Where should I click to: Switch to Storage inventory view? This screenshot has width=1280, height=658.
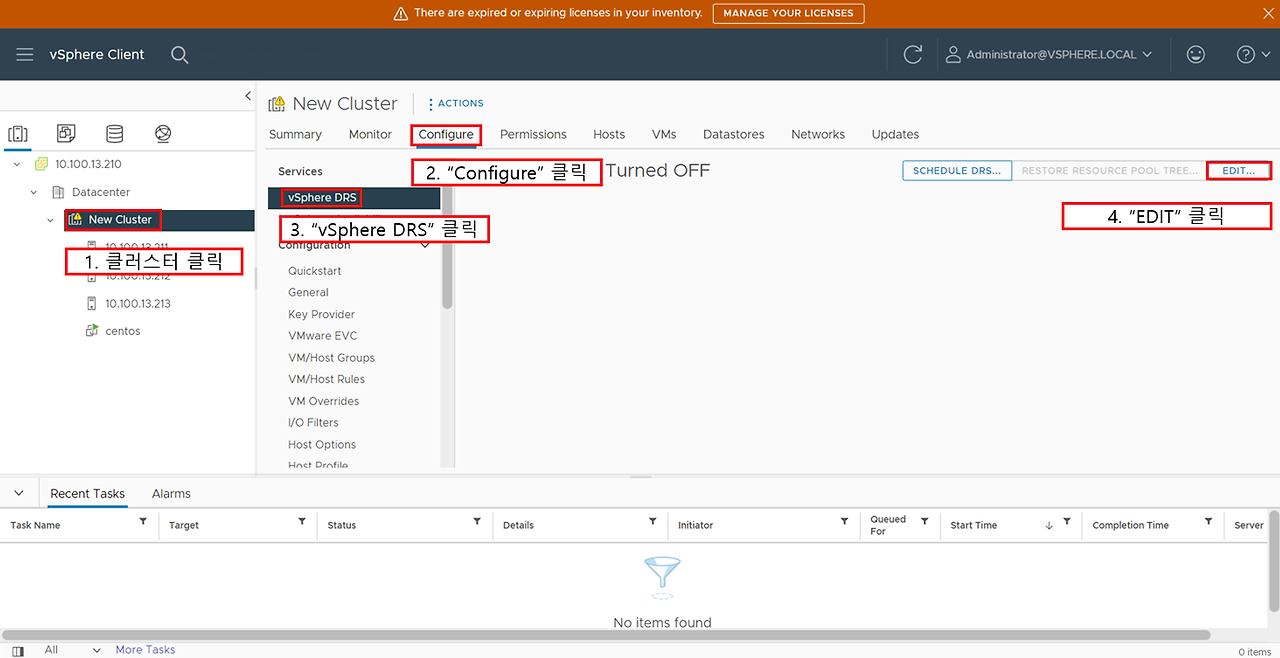[x=115, y=134]
